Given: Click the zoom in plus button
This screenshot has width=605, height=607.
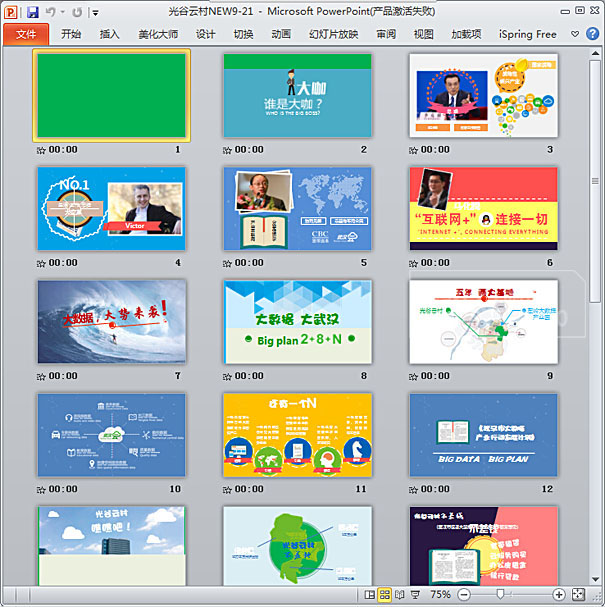Looking at the screenshot, I should 560,594.
